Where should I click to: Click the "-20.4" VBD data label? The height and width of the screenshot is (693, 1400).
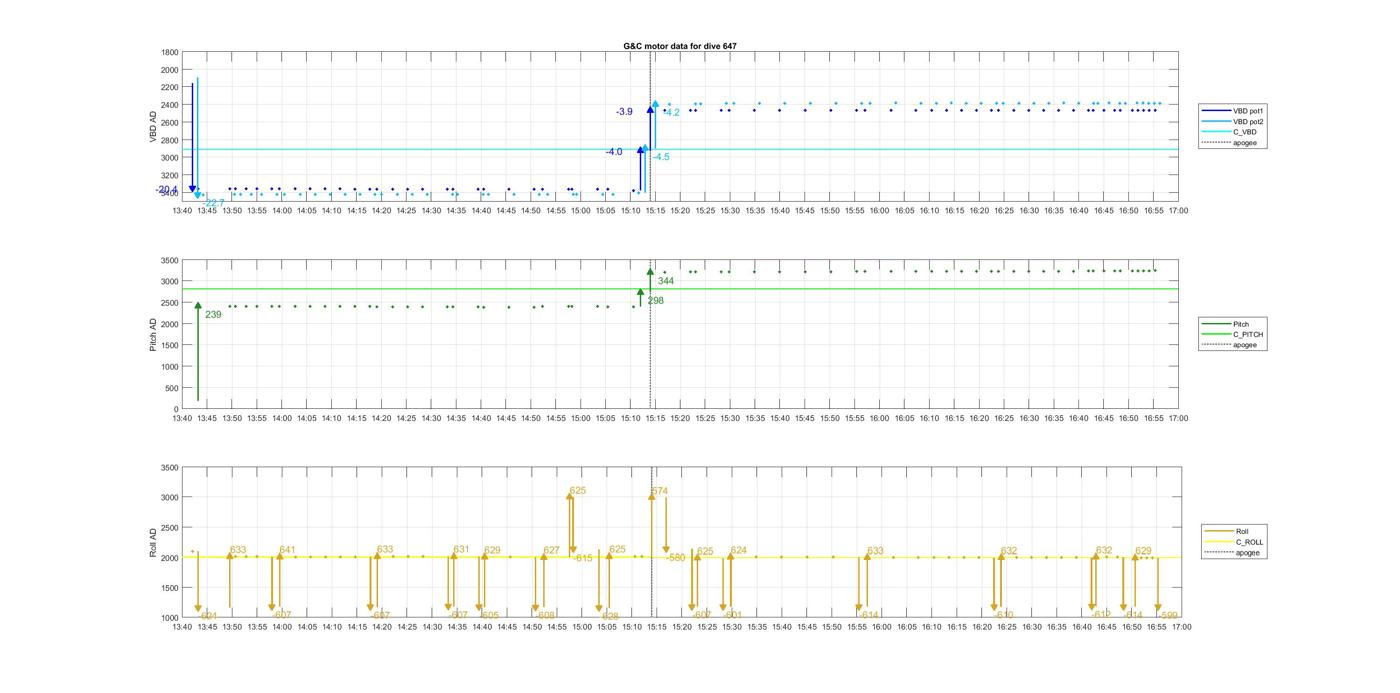pos(167,189)
